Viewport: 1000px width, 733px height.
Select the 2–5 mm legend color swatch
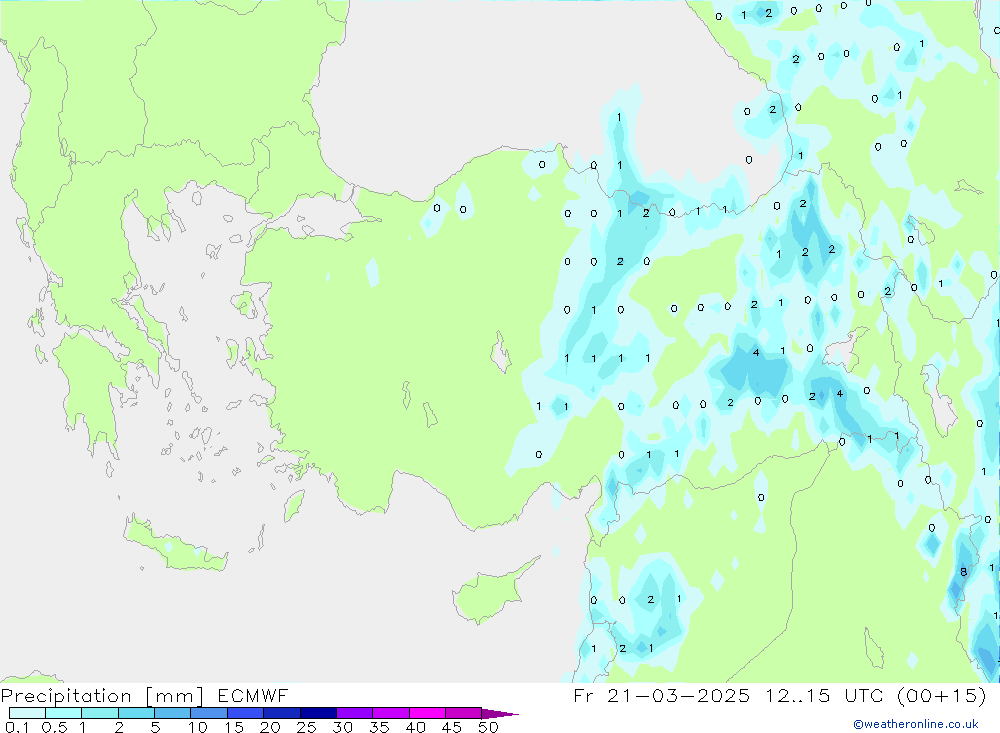point(136,713)
